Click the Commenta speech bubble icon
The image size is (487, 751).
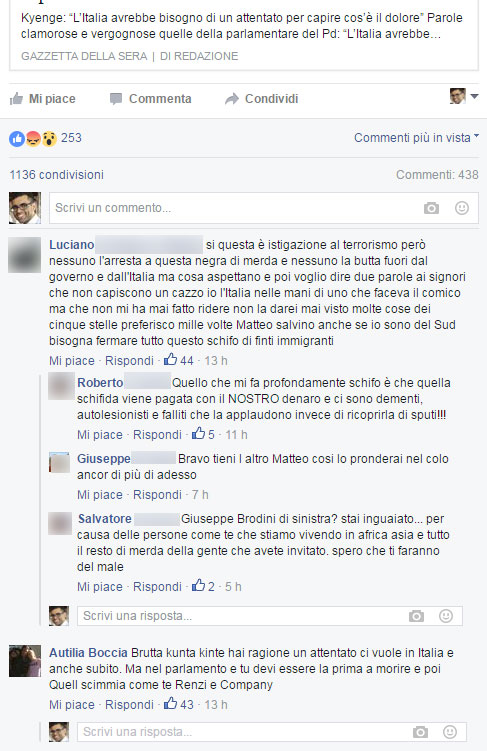pyautogui.click(x=115, y=99)
